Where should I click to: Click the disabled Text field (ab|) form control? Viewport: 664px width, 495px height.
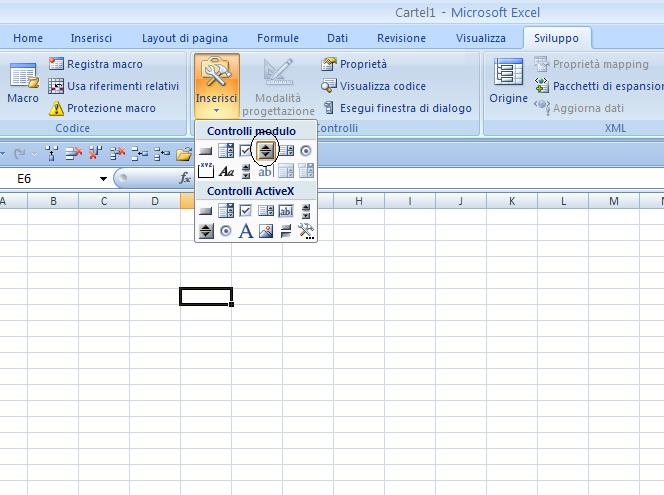[x=266, y=171]
